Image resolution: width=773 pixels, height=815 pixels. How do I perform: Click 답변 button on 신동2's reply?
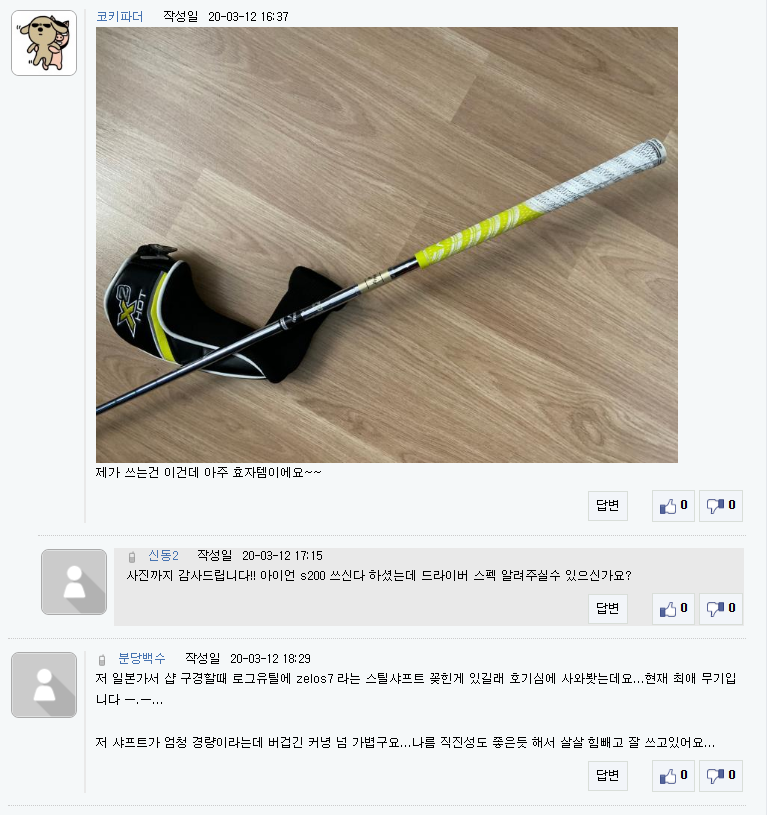pyautogui.click(x=608, y=608)
